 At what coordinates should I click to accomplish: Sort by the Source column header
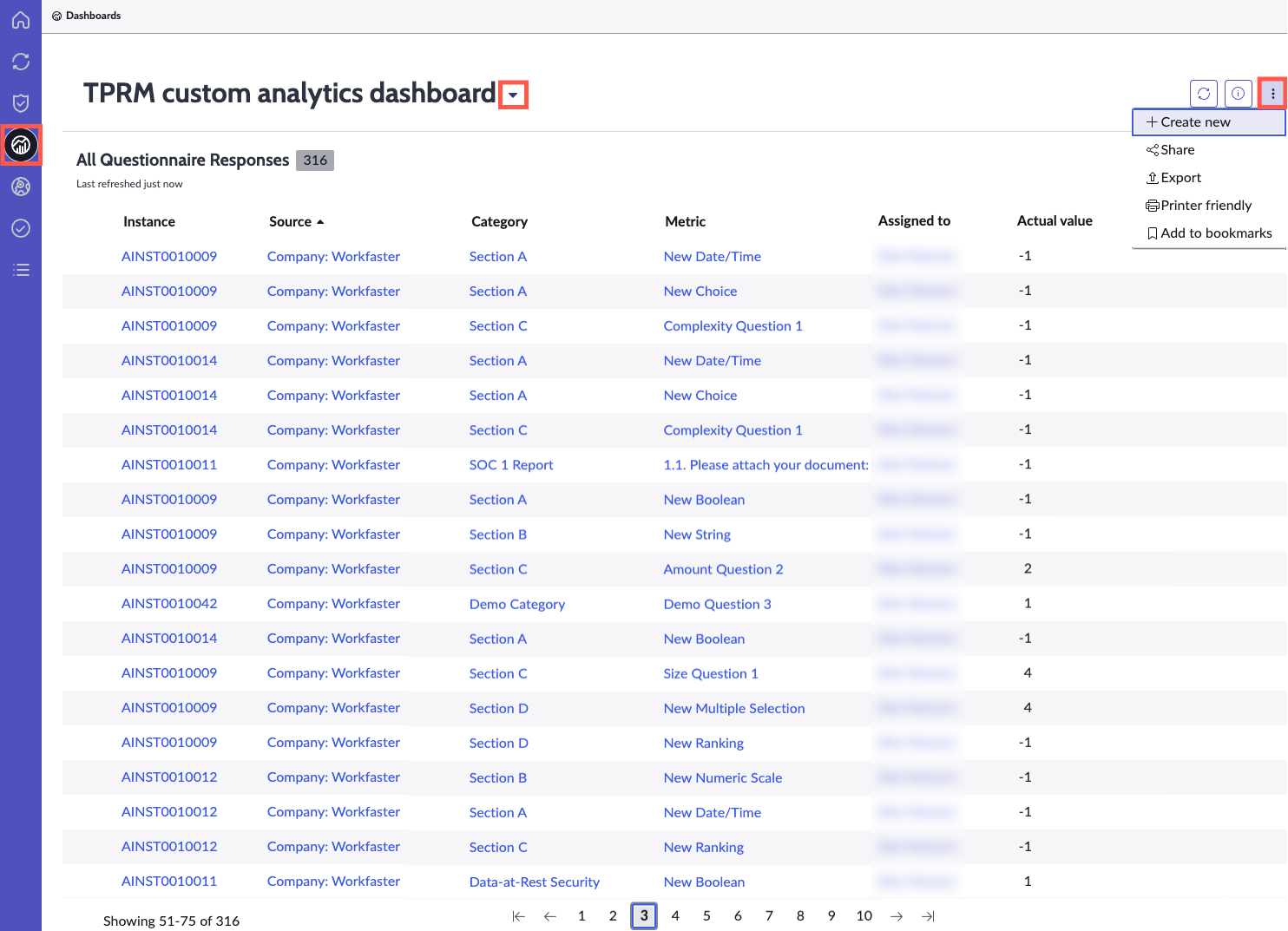pyautogui.click(x=296, y=222)
